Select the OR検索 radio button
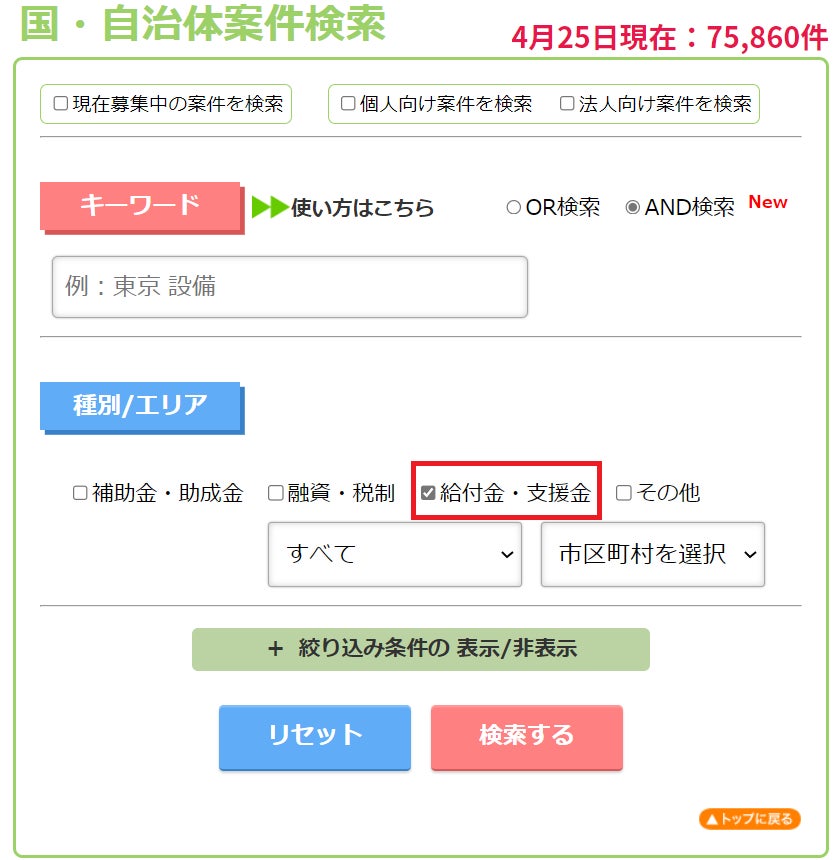Screen dimensions: 835x860 pyautogui.click(x=513, y=207)
